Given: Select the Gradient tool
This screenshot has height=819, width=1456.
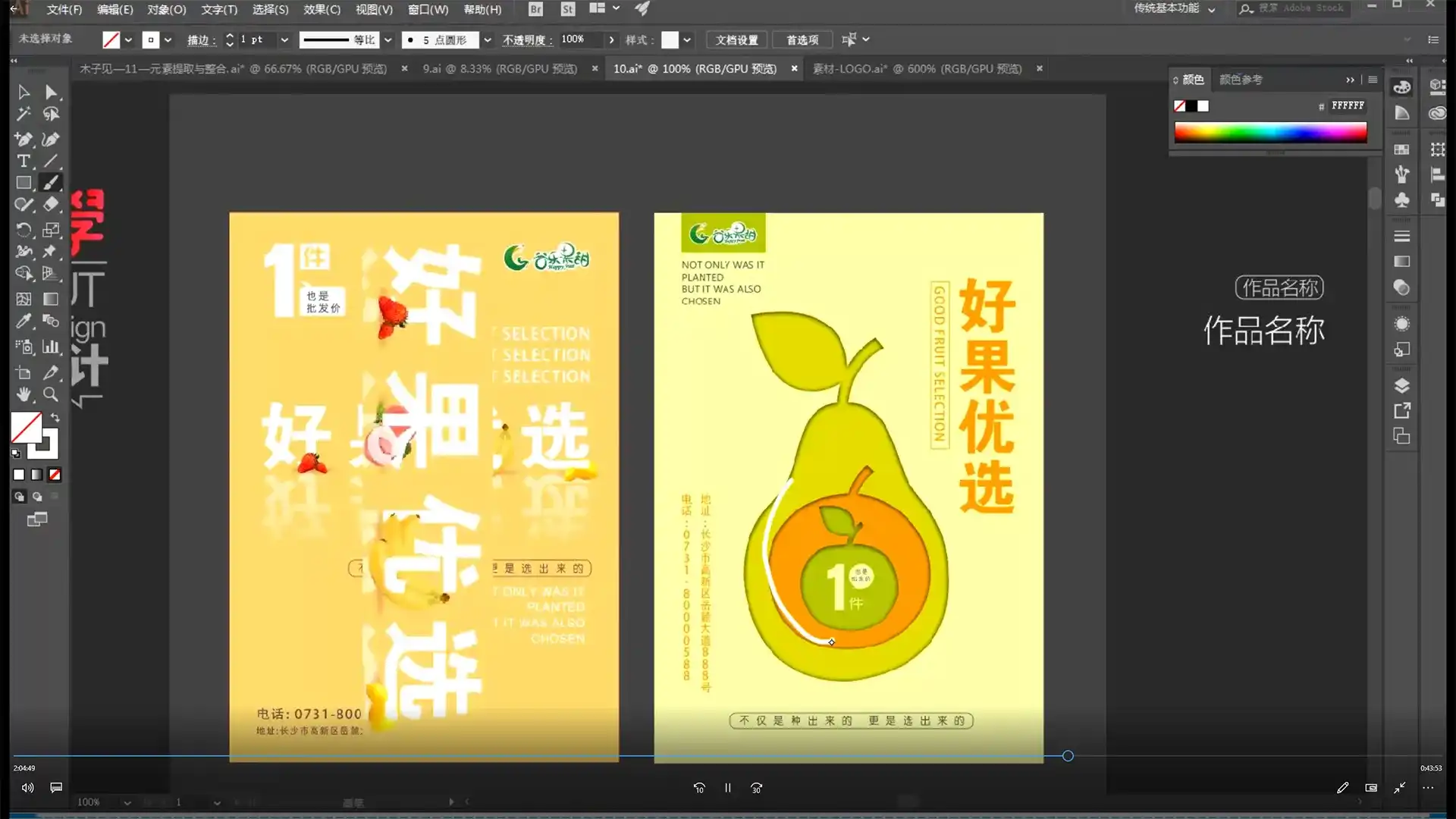Looking at the screenshot, I should pos(50,298).
